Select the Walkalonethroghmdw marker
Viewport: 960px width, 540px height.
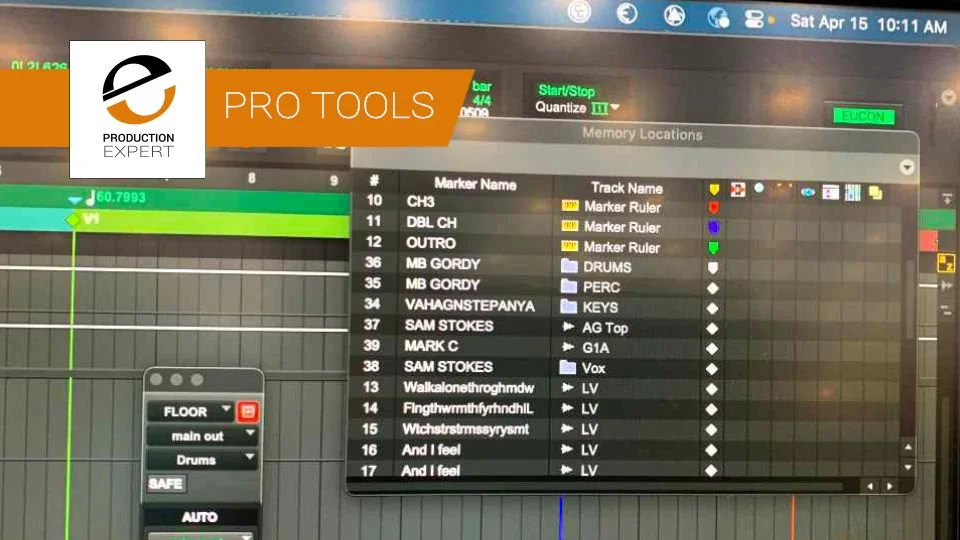(x=468, y=388)
